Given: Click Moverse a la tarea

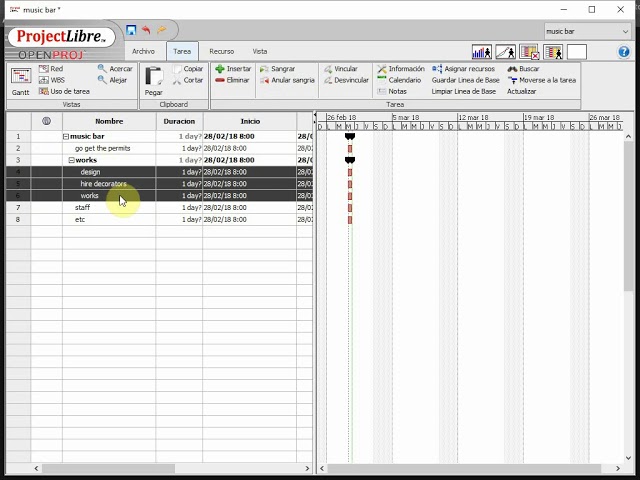Looking at the screenshot, I should (542, 80).
